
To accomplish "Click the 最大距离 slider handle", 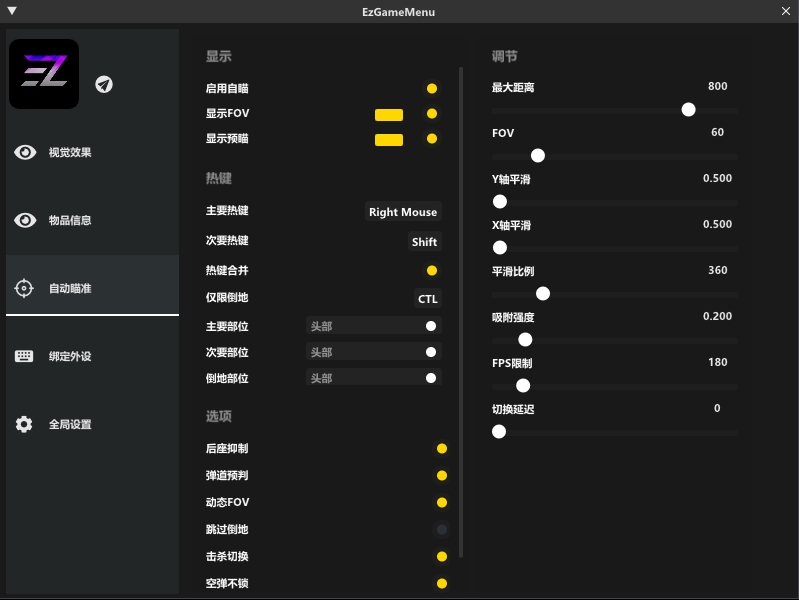I will pyautogui.click(x=688, y=109).
